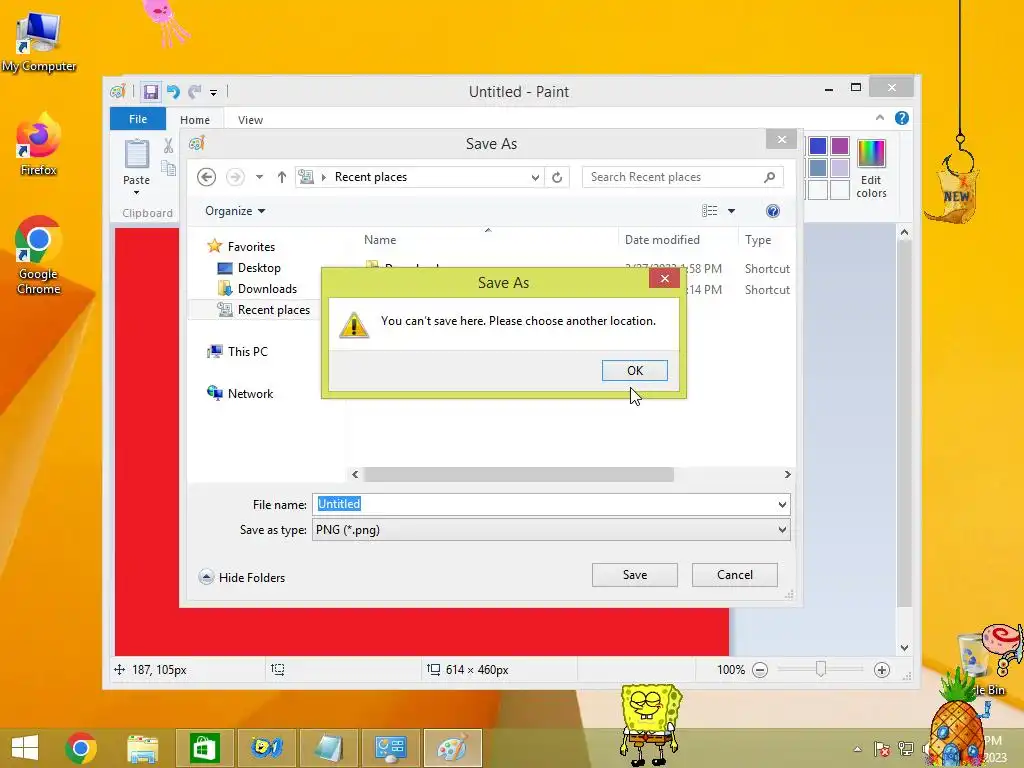Open the File name dropdown arrow
This screenshot has height=768, width=1024.
pos(782,504)
